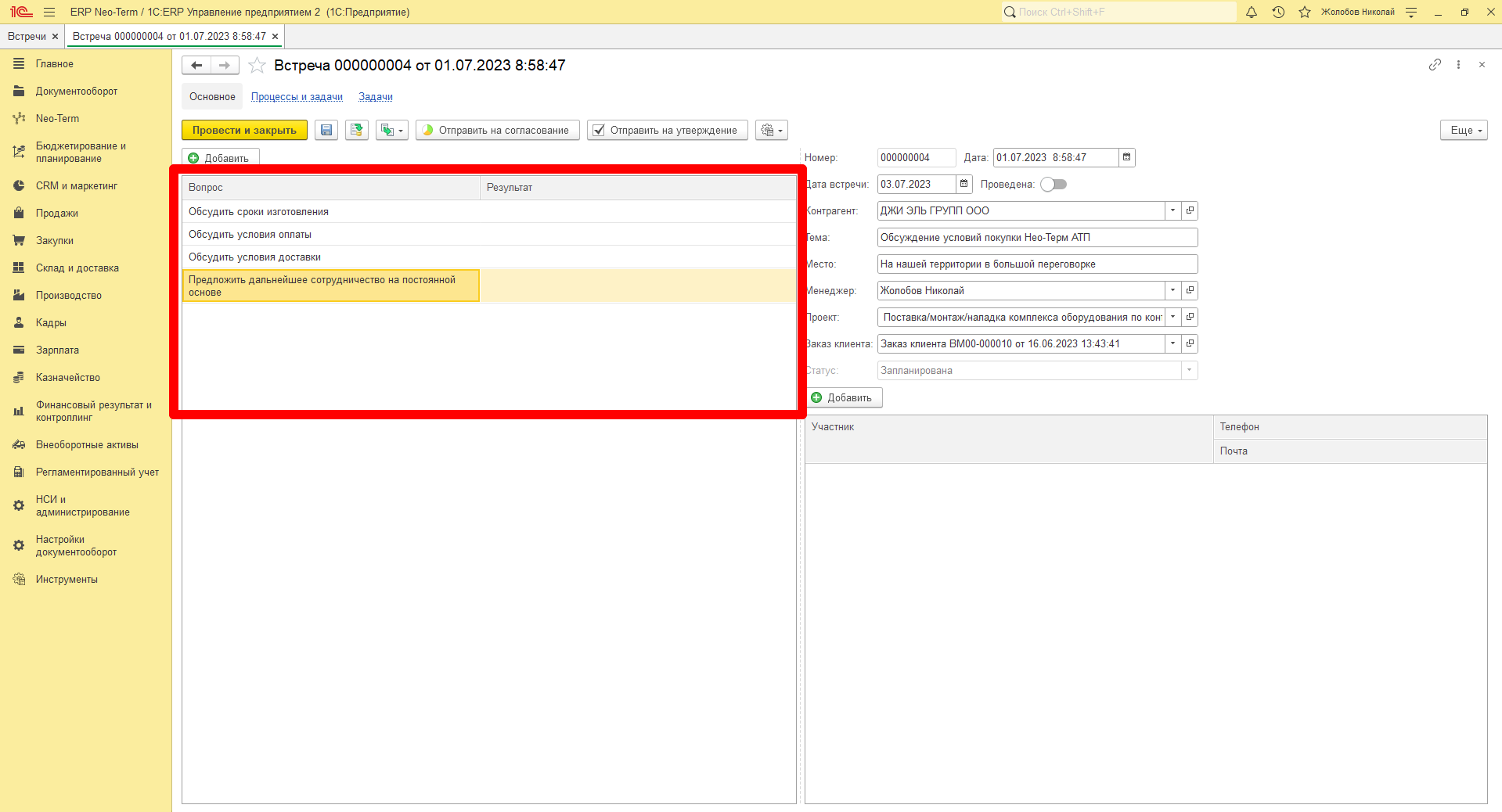Screen dimensions: 1502x812
Task: Click the search field in the title bar
Action: [x=1118, y=12]
